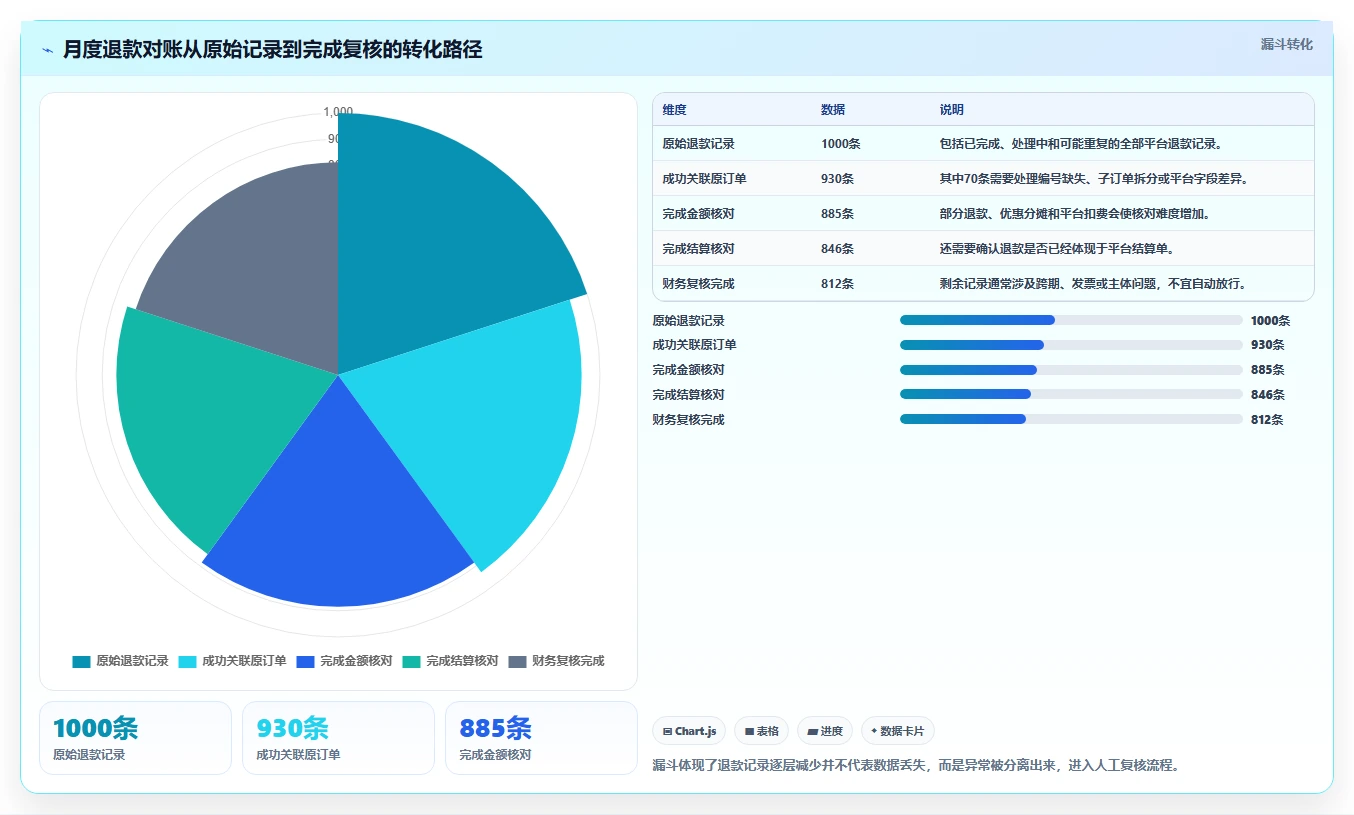Click the light cyan chart slice
The height and width of the screenshot is (815, 1354).
480,420
